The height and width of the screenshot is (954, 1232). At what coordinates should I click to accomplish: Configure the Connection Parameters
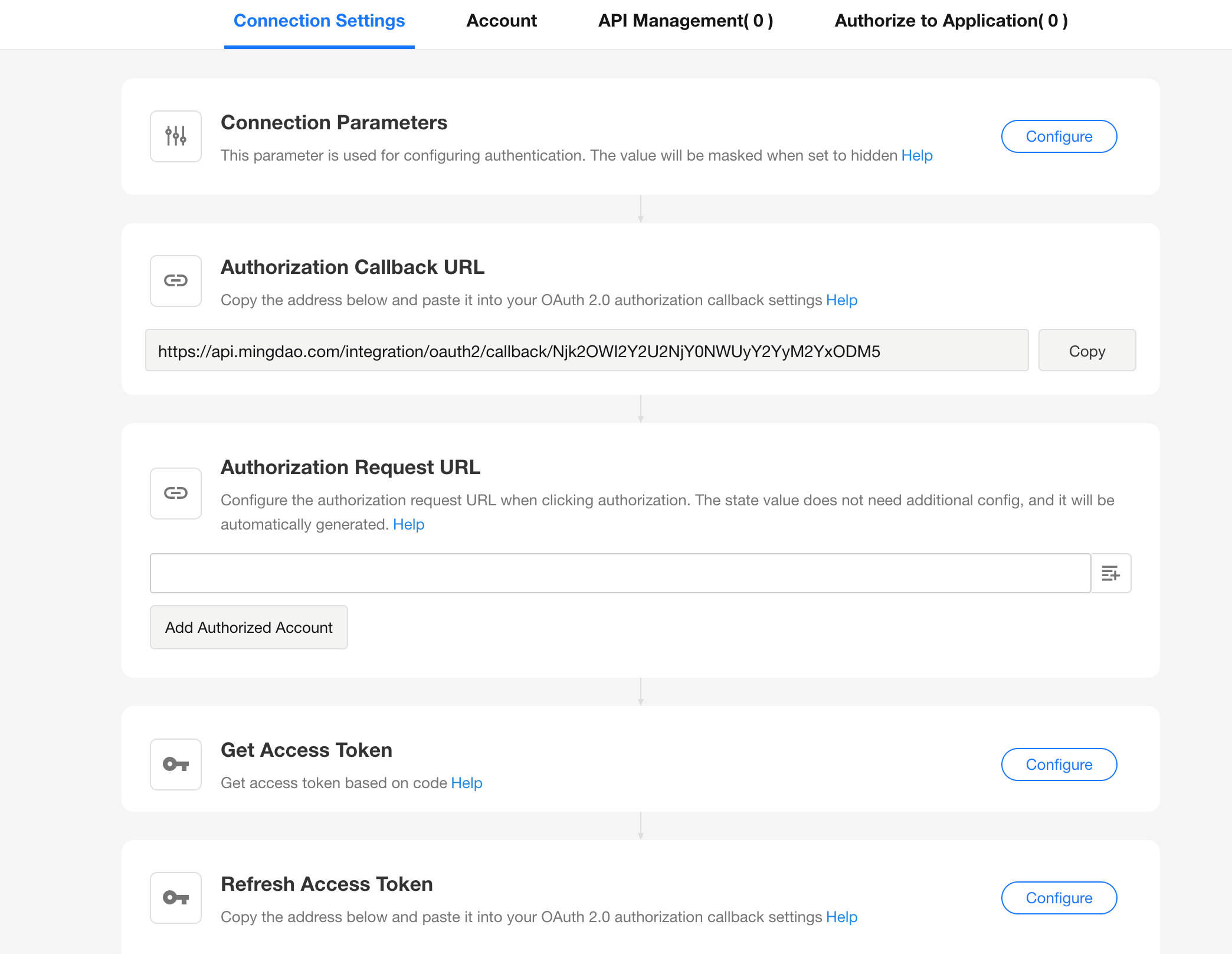1059,136
